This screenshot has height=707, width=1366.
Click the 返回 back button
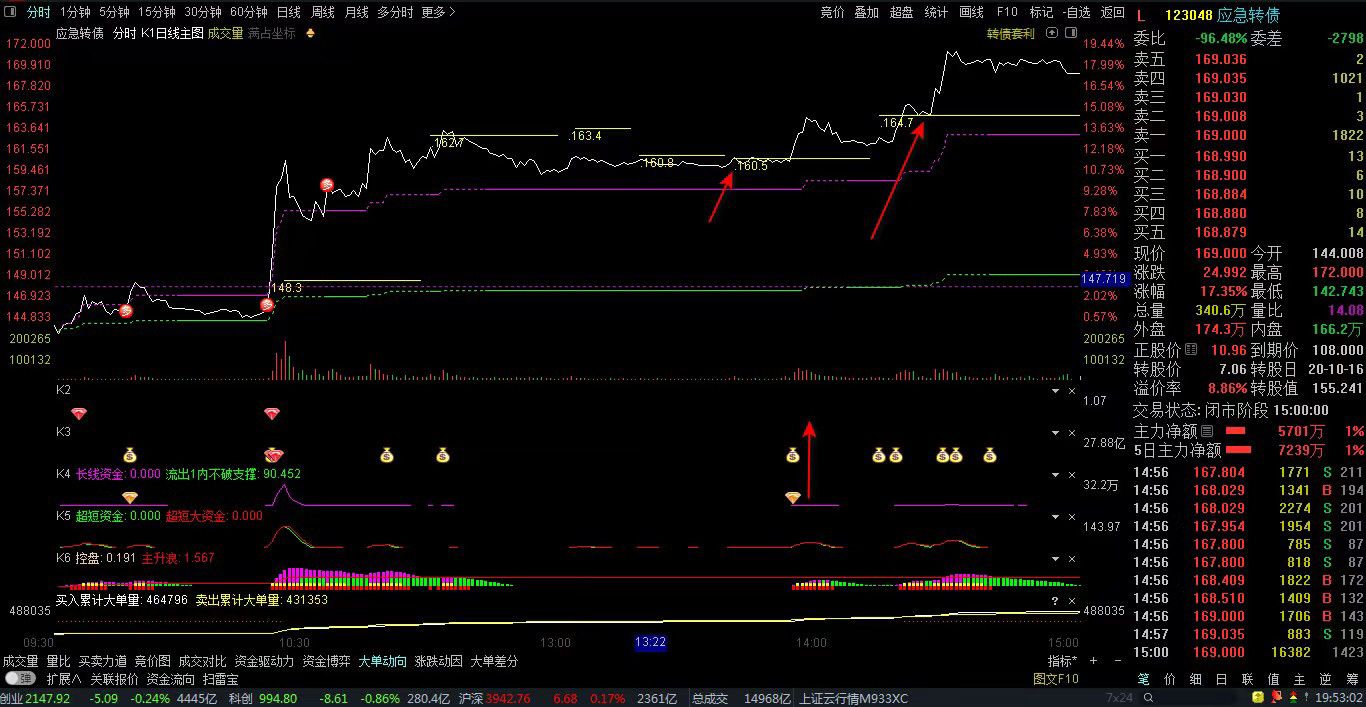[1112, 12]
